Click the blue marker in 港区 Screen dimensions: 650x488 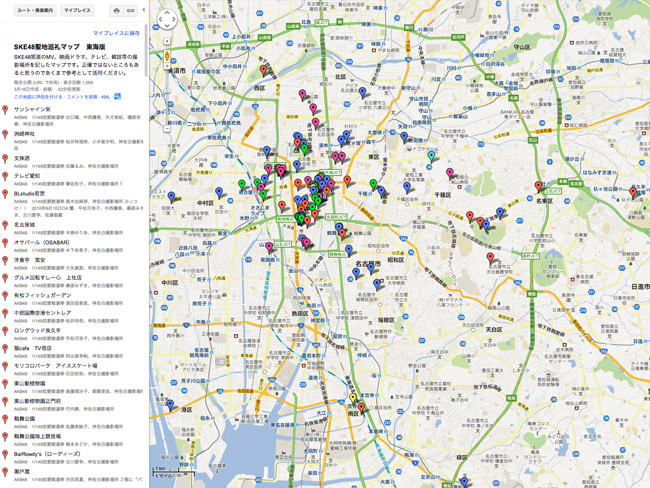click(170, 405)
